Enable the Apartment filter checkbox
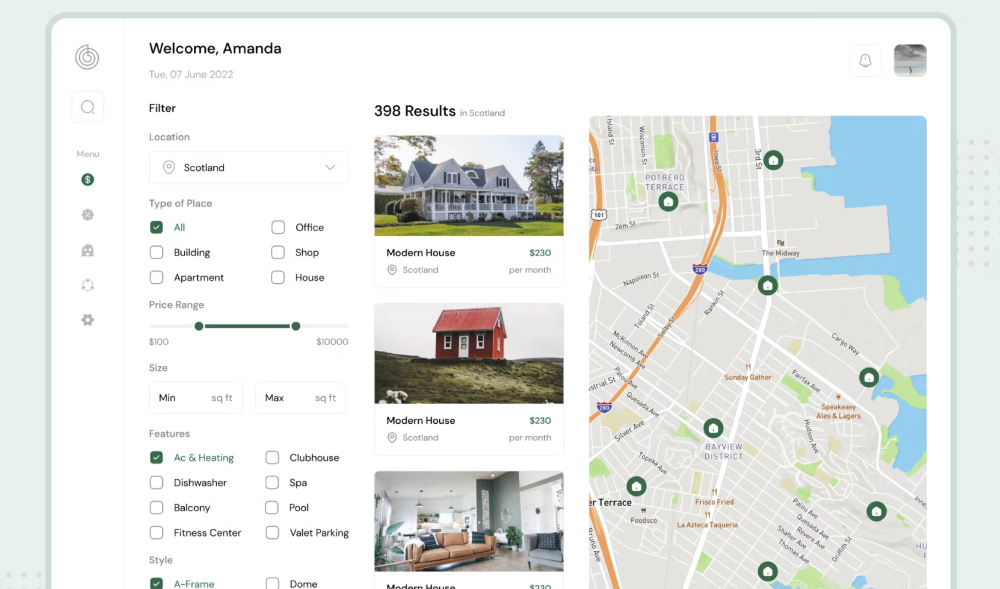 156,277
